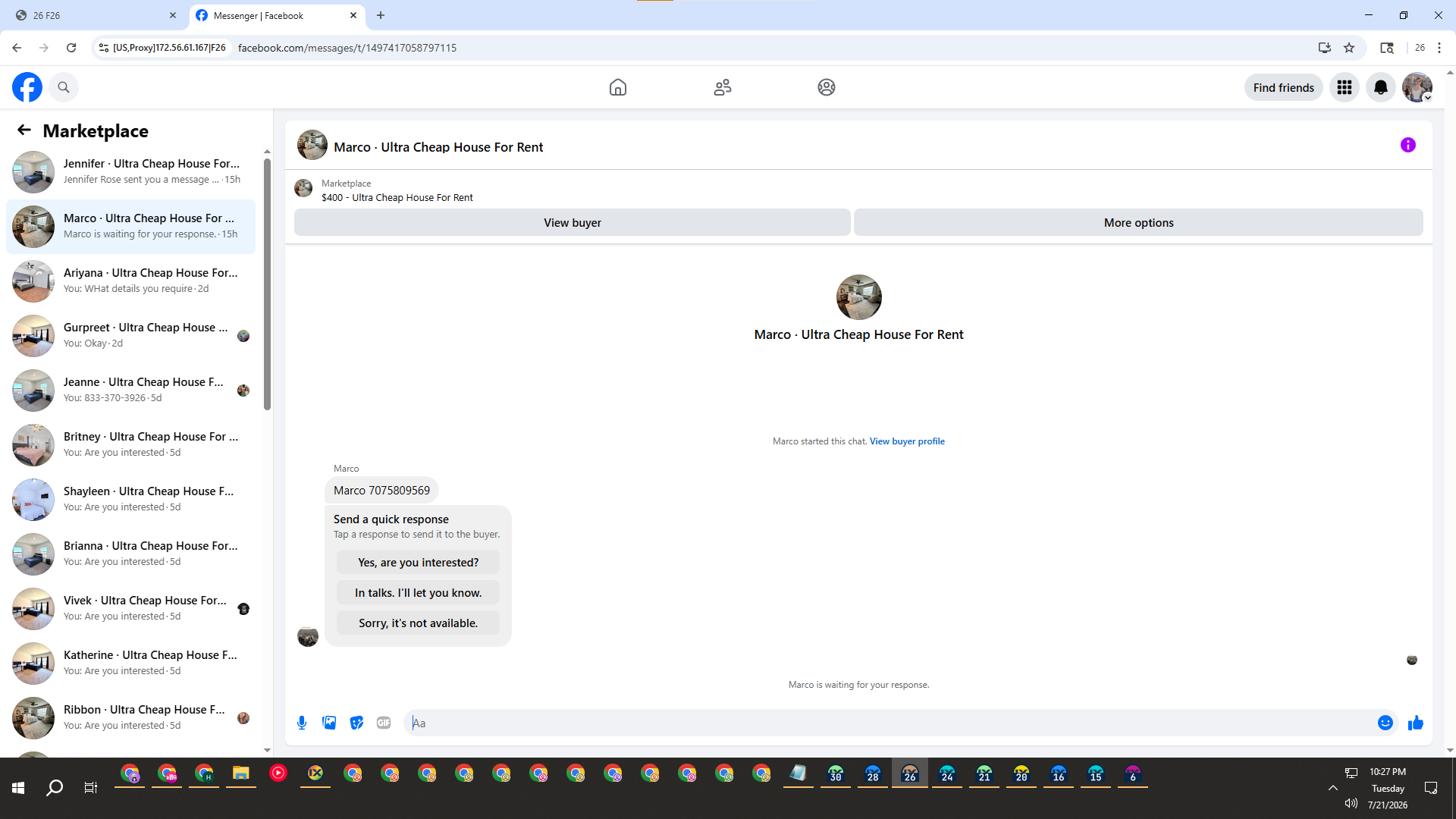Image resolution: width=1456 pixels, height=819 pixels.
Task: Click the Find friends button
Action: (x=1283, y=87)
